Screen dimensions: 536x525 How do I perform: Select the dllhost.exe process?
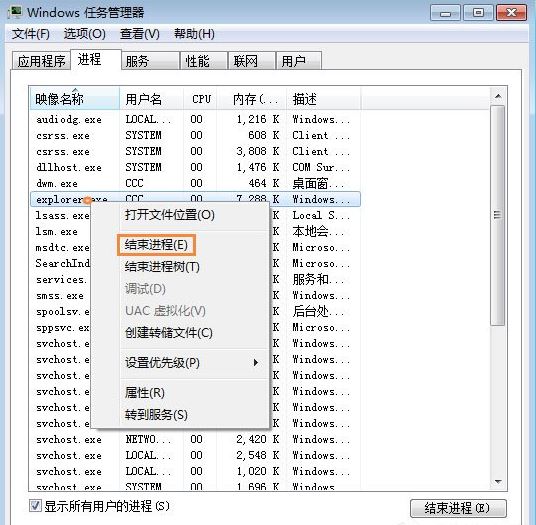pos(195,167)
